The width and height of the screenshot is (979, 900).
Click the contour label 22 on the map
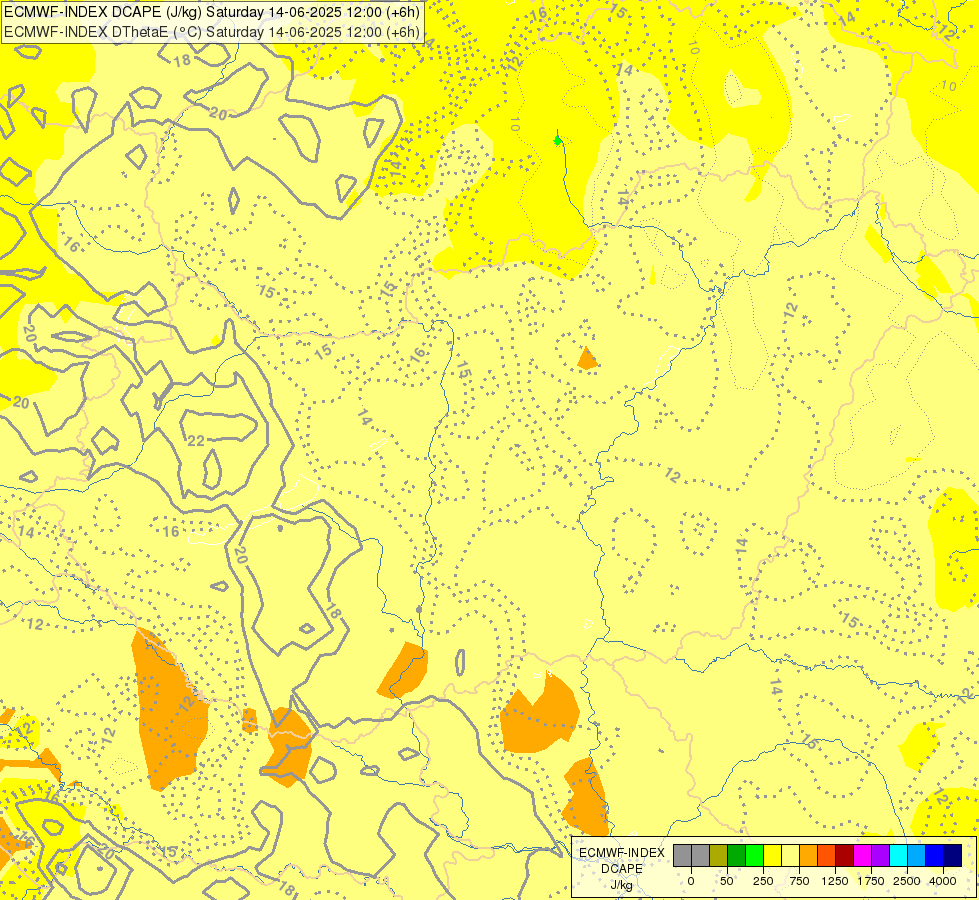coord(196,441)
